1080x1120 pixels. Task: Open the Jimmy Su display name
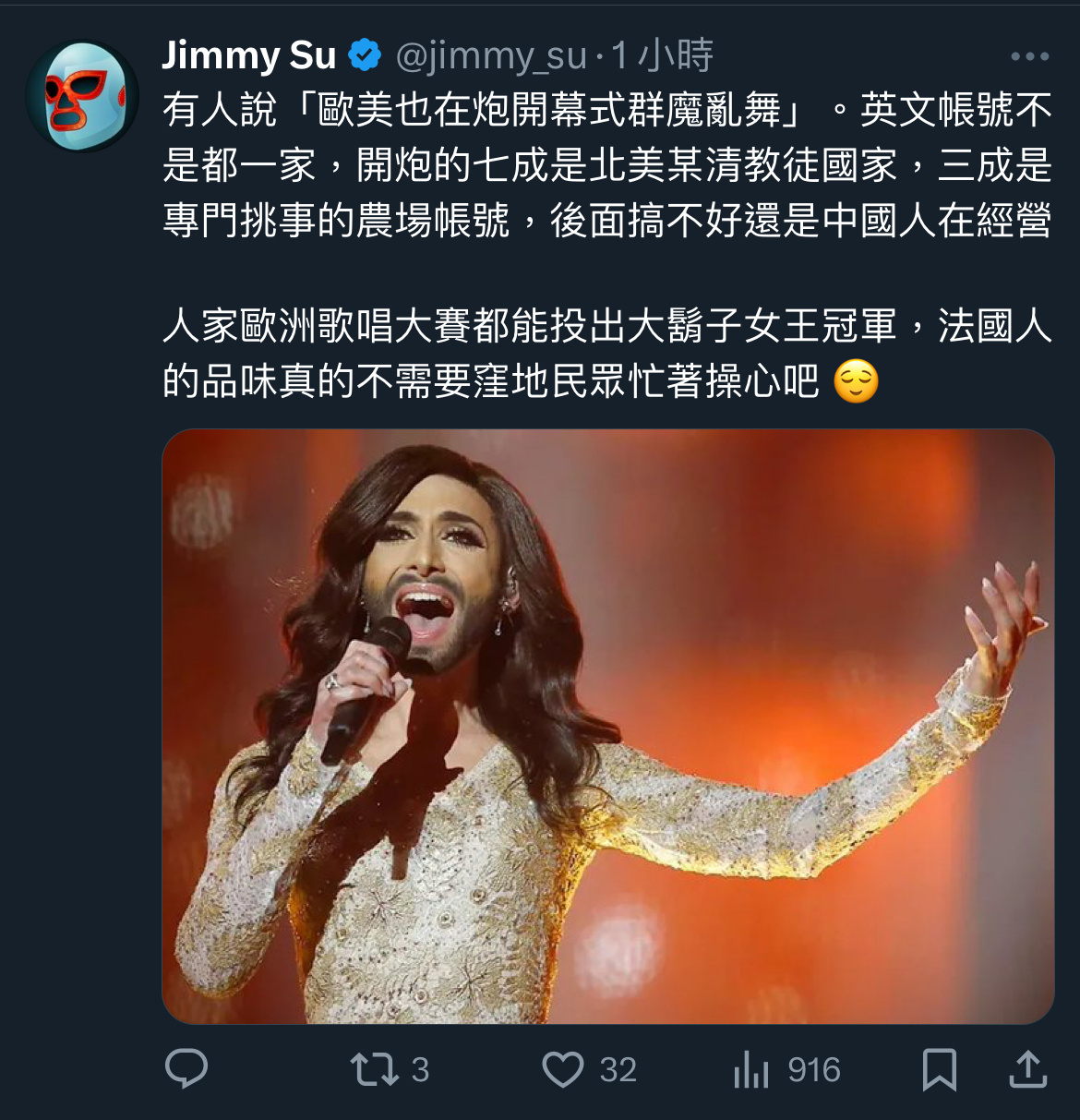249,56
